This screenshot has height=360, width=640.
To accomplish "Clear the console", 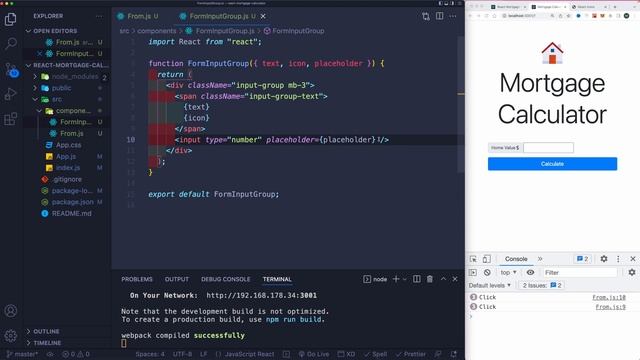I will (487, 272).
